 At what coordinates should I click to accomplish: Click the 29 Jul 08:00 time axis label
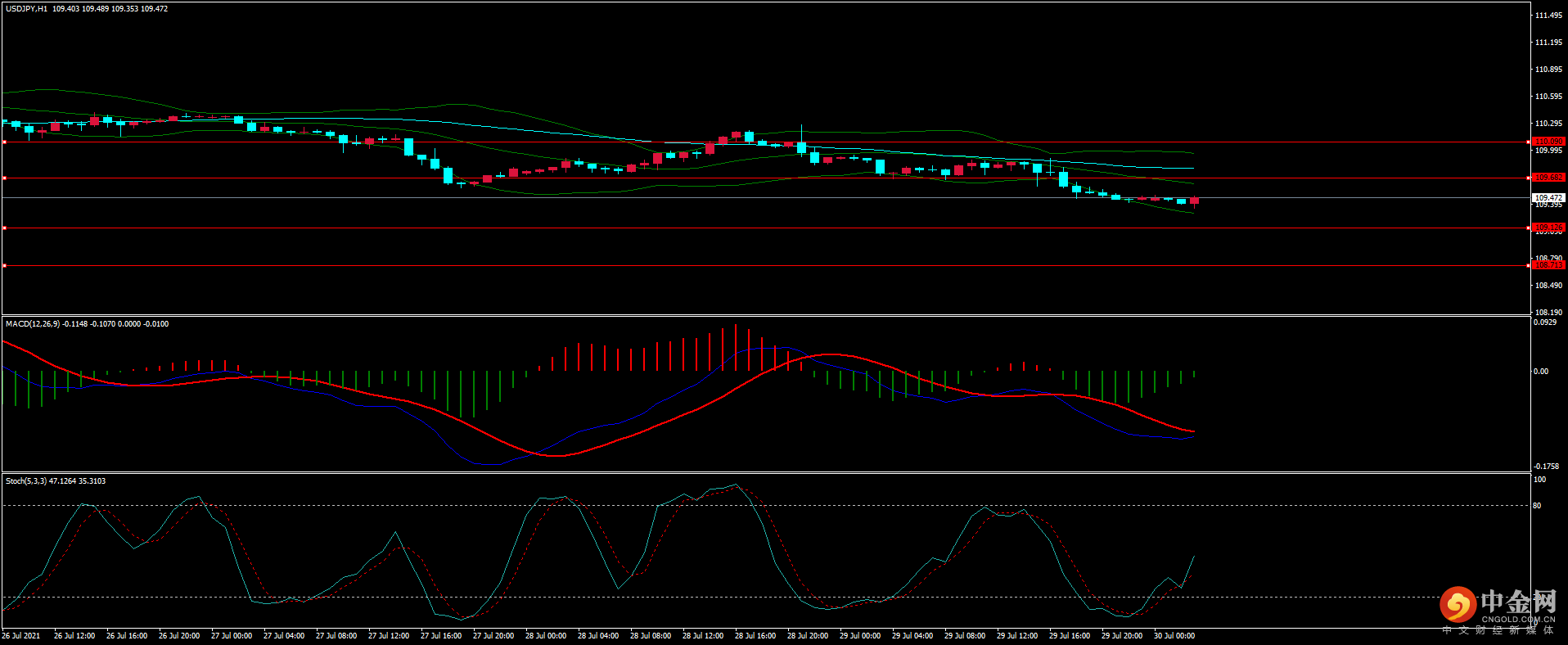(964, 636)
